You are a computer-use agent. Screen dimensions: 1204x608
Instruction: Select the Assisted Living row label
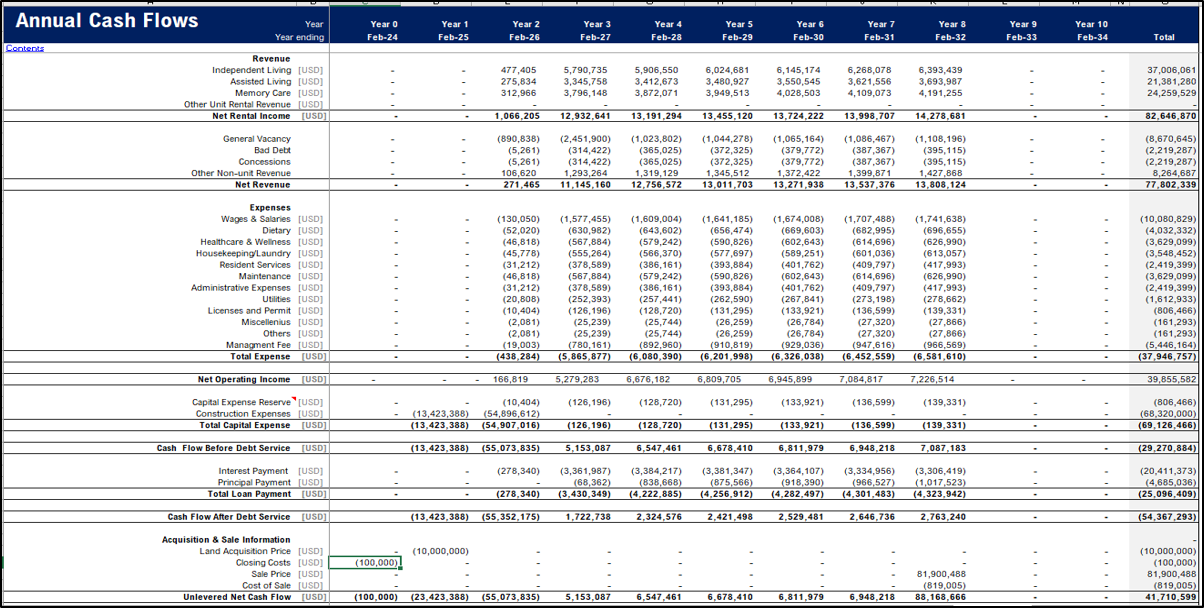(x=260, y=82)
